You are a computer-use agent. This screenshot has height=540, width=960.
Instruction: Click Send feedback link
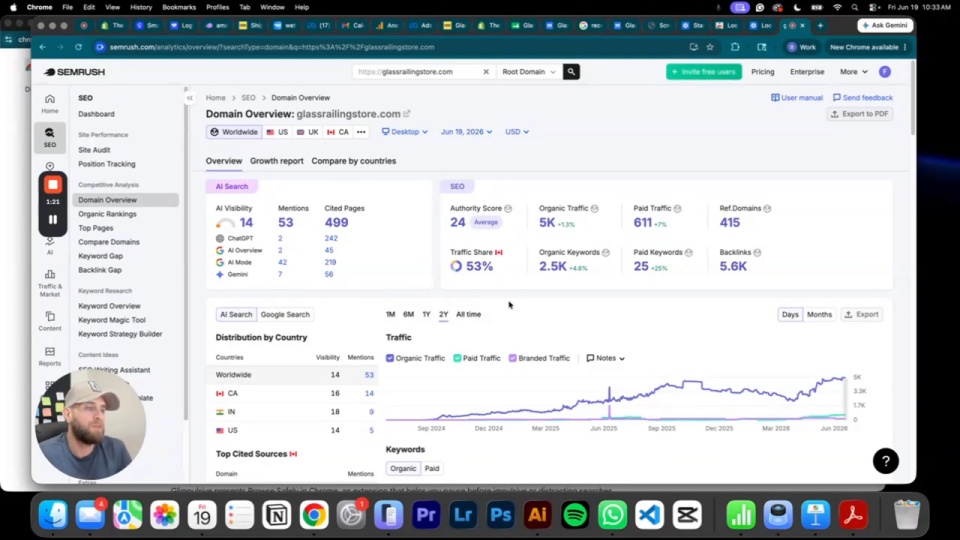point(863,98)
